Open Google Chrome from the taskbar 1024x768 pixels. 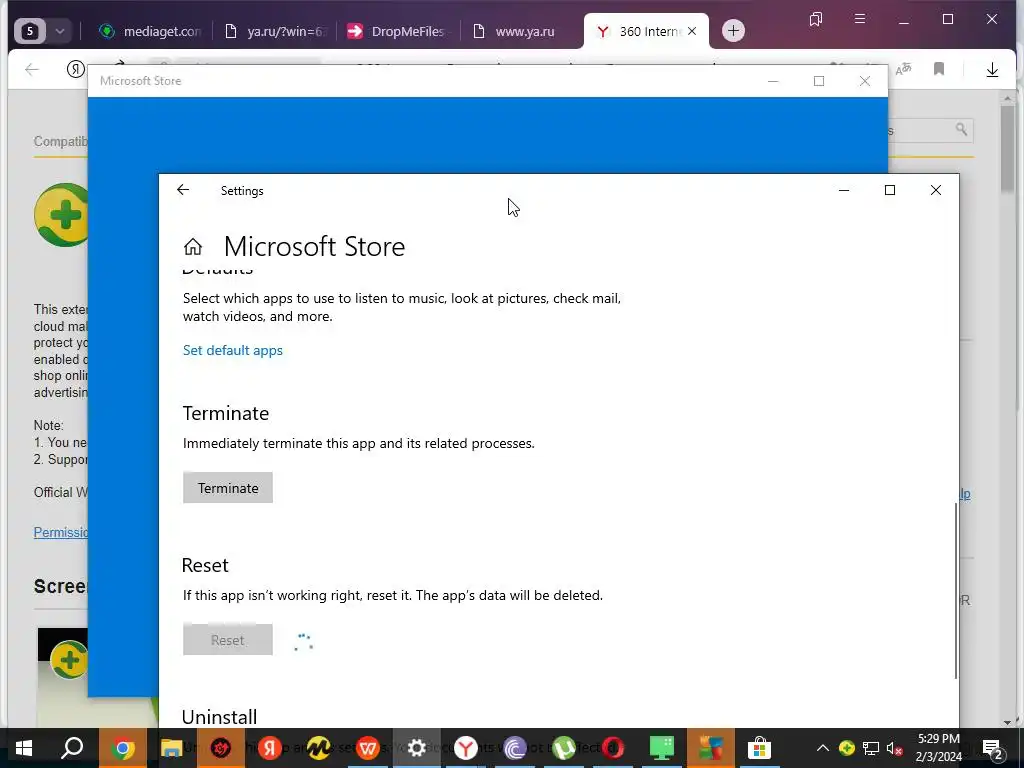[x=122, y=748]
